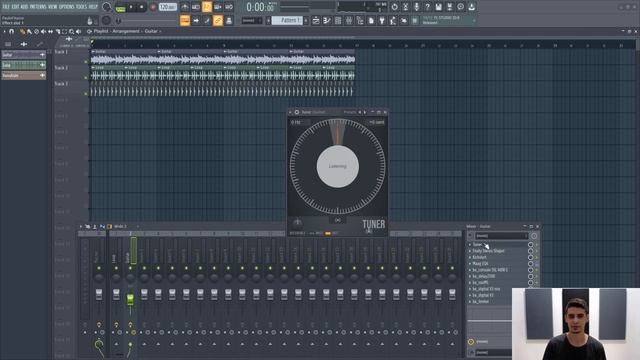Toggle the highlighted typing keyboard piano button

click(x=185, y=20)
